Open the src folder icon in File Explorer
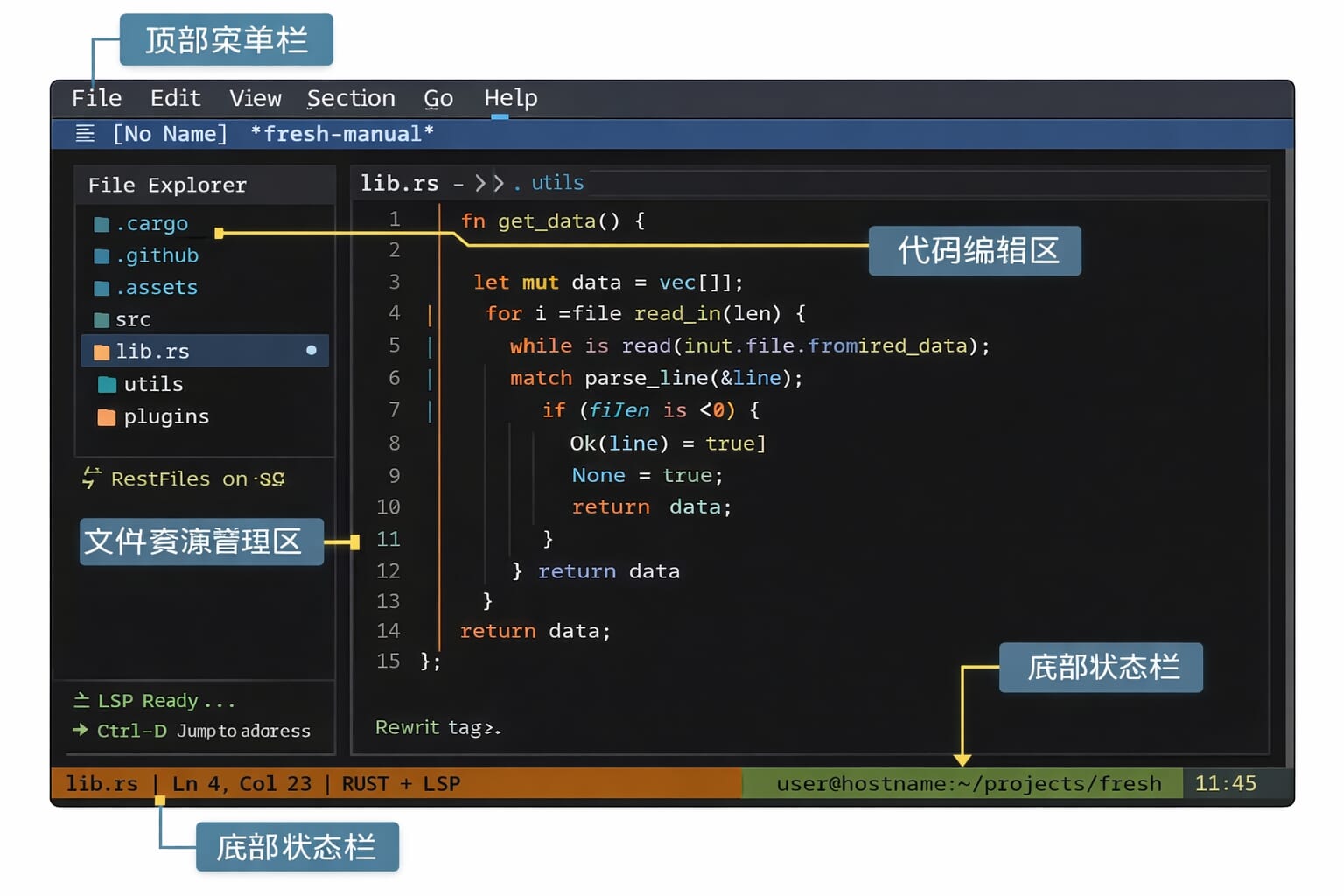Image resolution: width=1344 pixels, height=896 pixels. coord(101,319)
